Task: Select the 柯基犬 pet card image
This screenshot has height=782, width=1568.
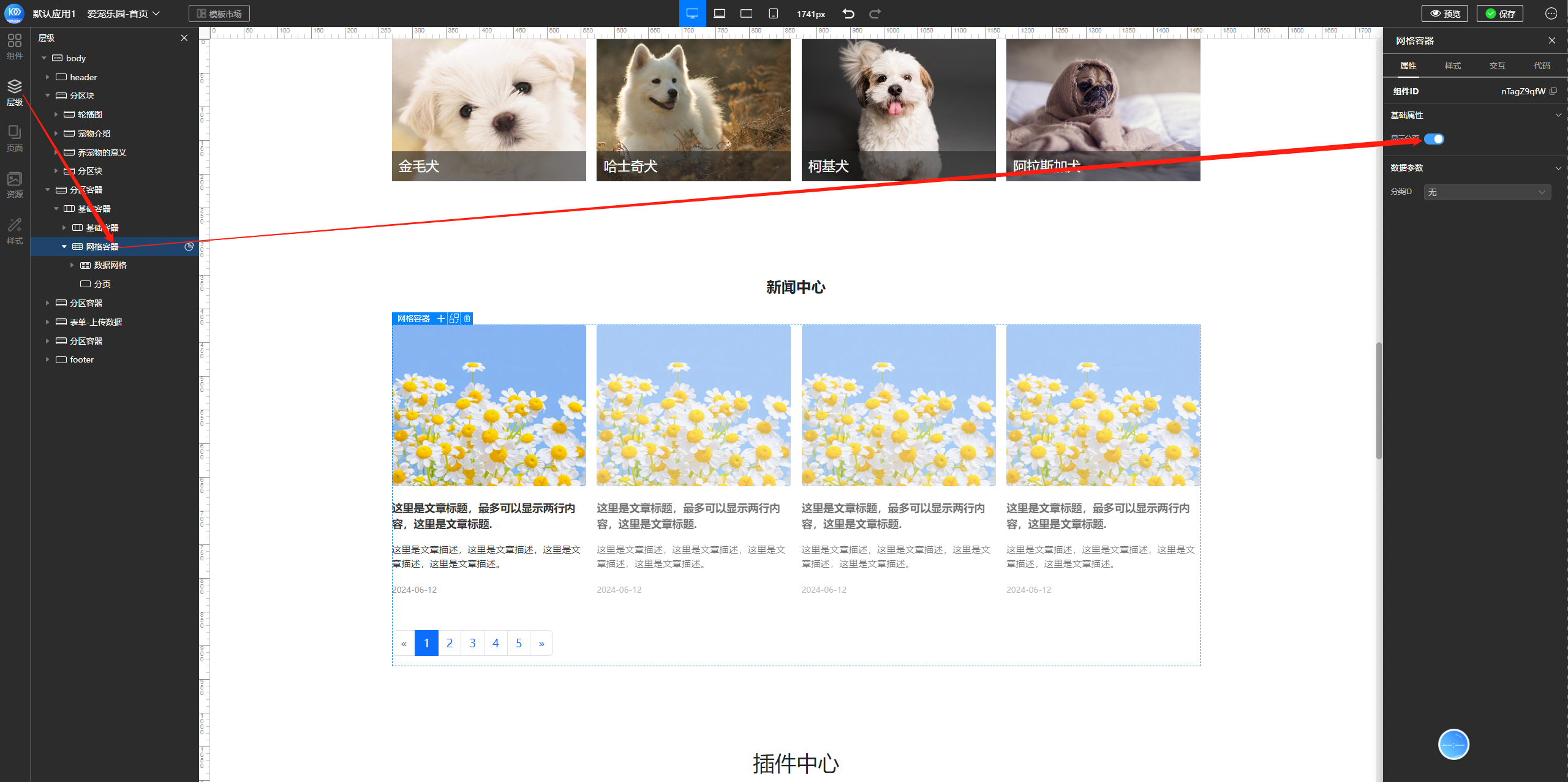Action: 899,110
